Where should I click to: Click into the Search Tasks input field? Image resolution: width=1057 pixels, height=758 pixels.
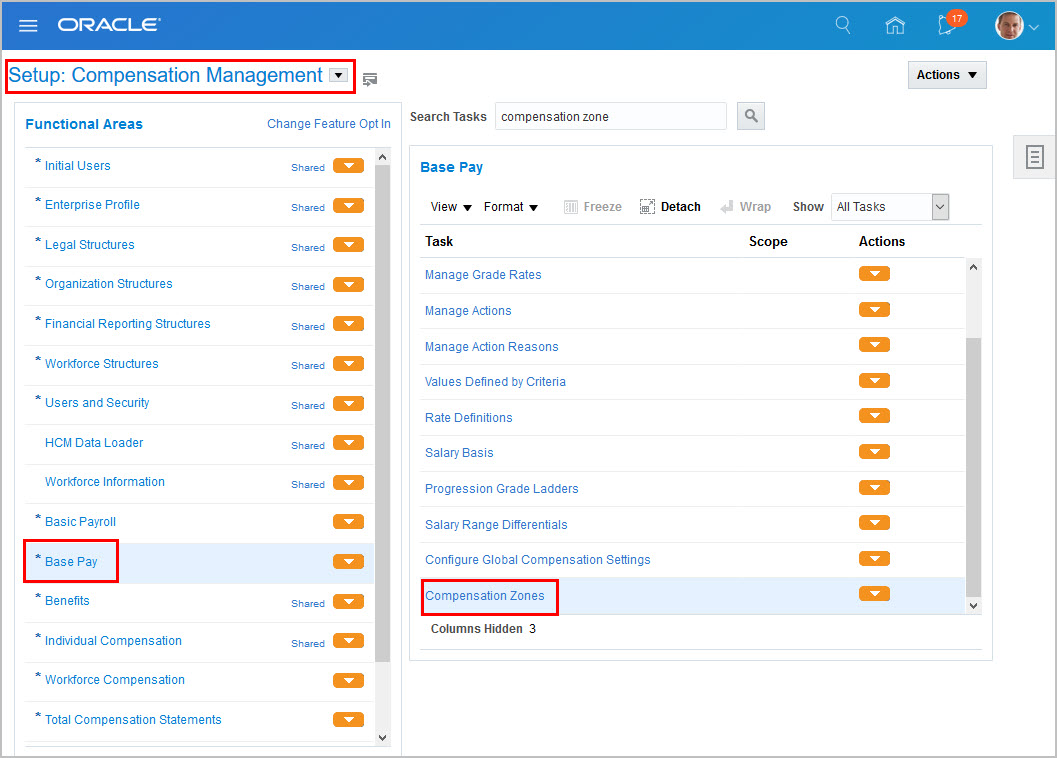coord(610,116)
